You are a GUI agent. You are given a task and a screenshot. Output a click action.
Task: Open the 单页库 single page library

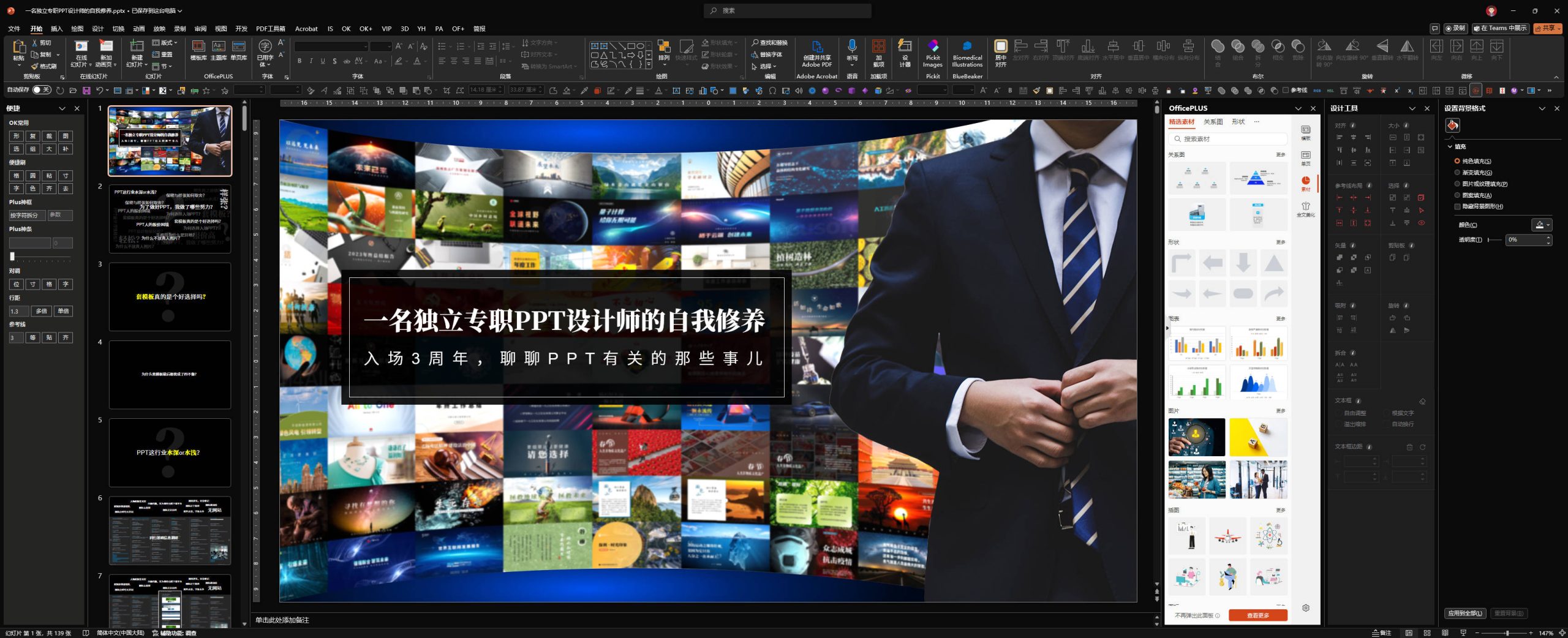(239, 50)
